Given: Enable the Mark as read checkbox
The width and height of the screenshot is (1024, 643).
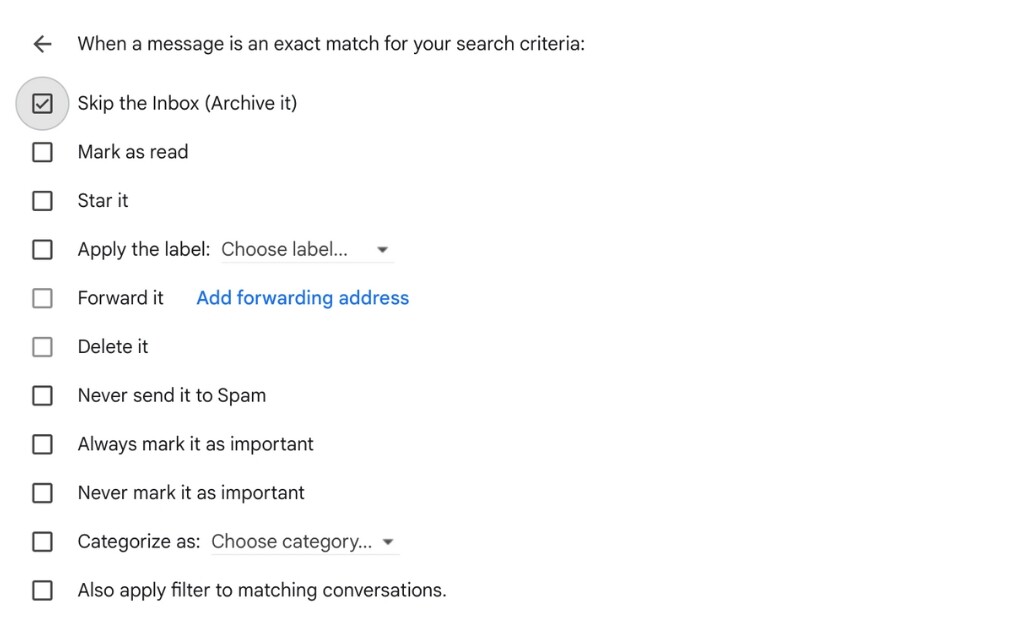Looking at the screenshot, I should (42, 152).
